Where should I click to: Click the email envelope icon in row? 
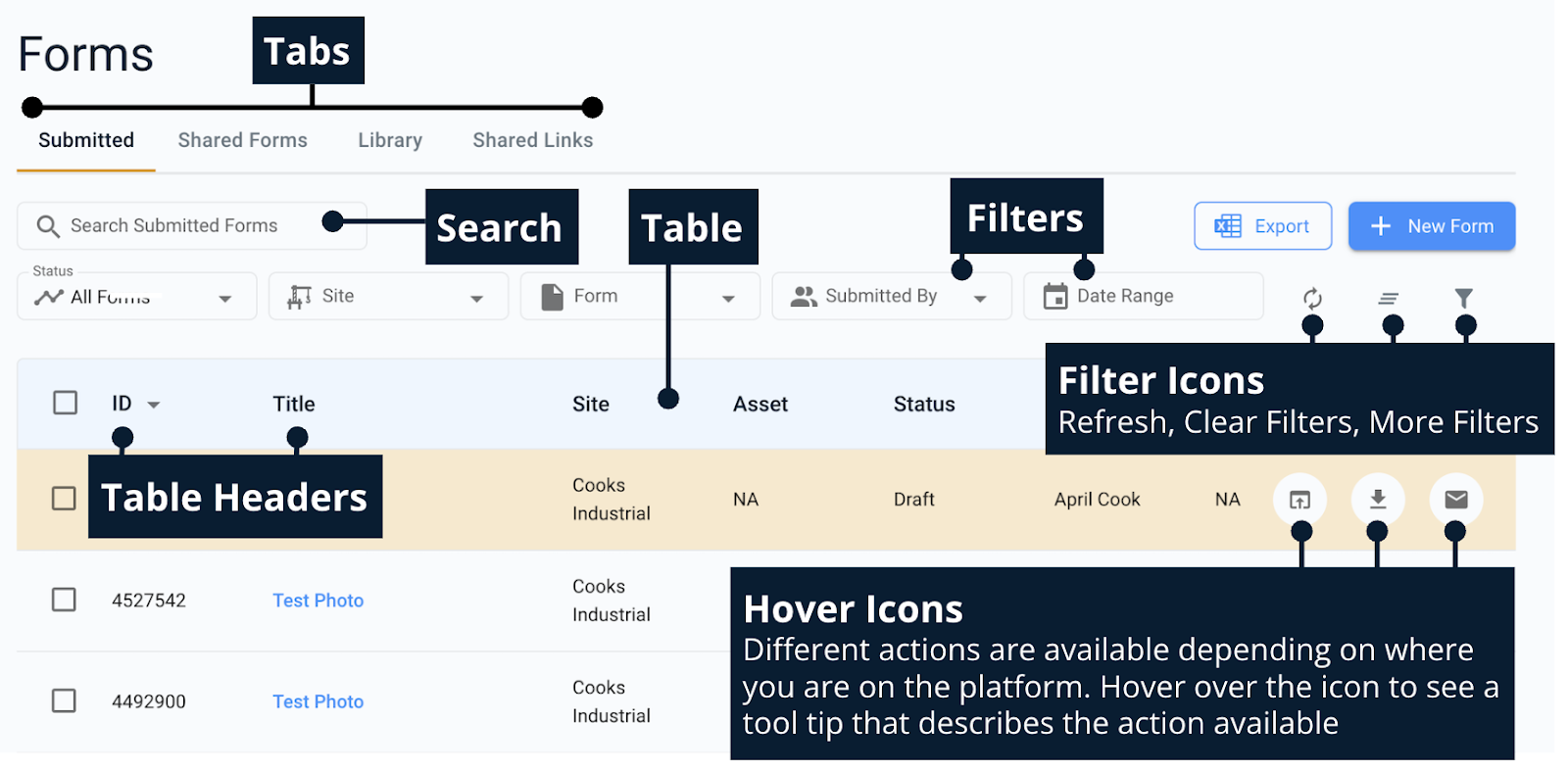tap(1455, 500)
